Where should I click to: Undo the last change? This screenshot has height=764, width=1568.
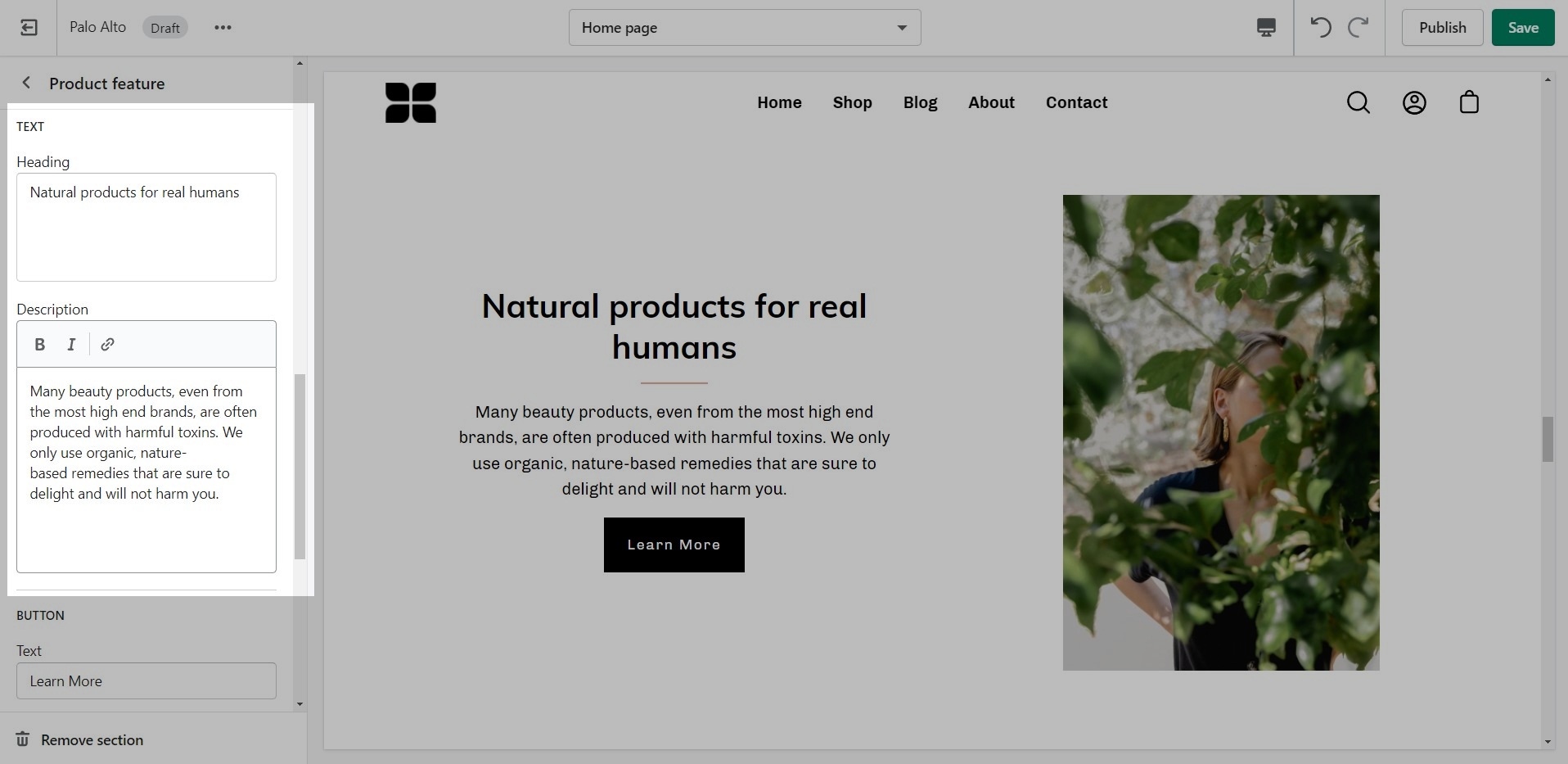[1321, 28]
